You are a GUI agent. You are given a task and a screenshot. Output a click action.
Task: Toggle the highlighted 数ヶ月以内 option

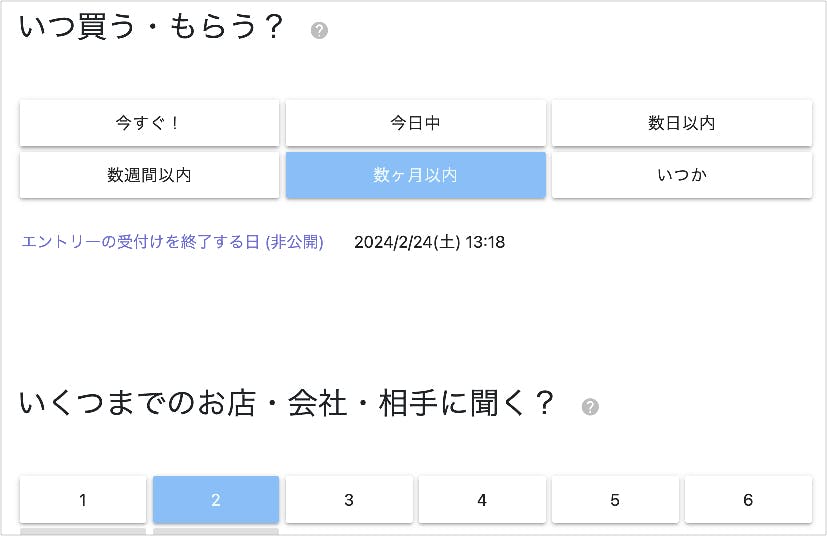(x=415, y=175)
